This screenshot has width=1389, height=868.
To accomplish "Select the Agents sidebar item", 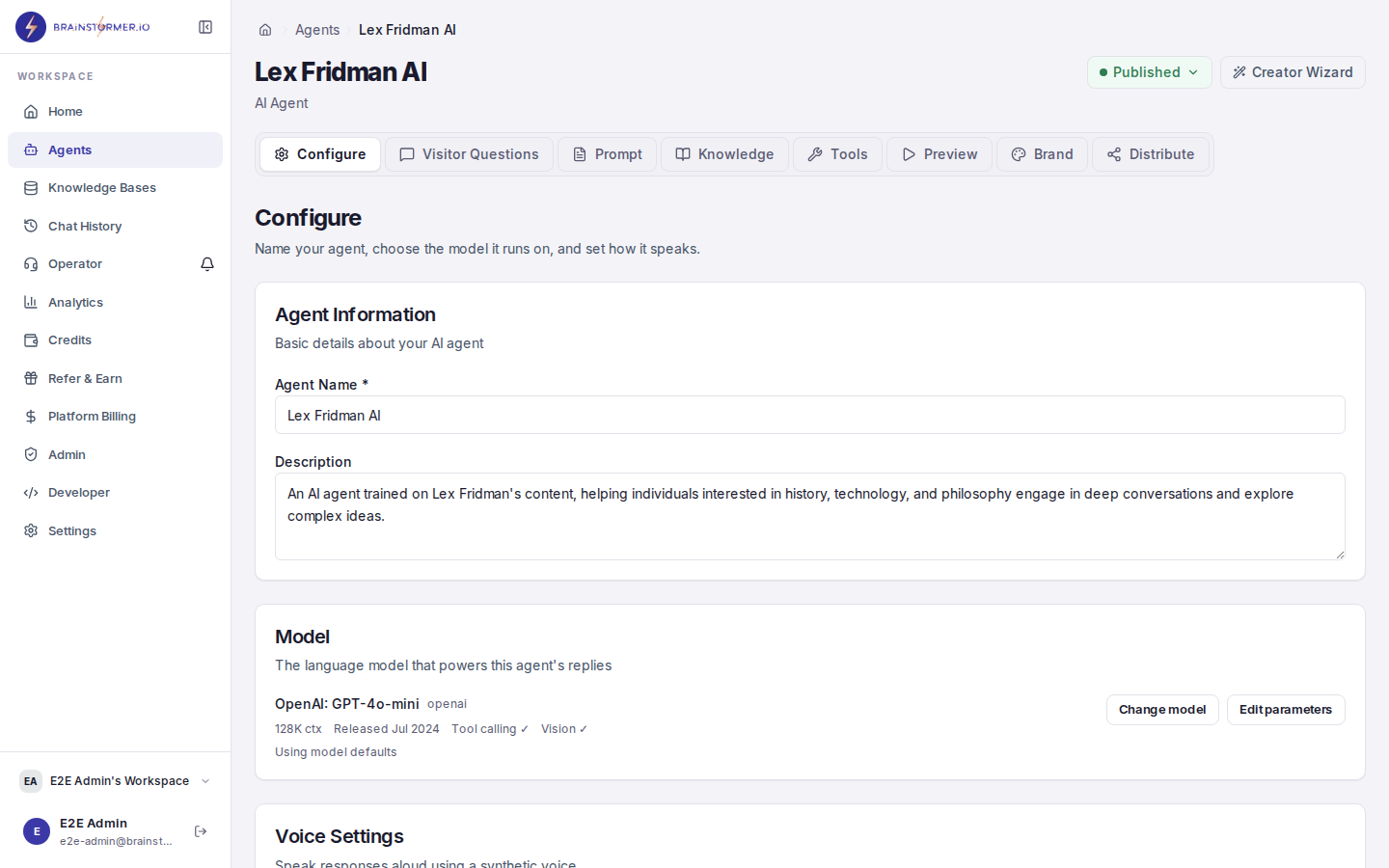I will (115, 149).
